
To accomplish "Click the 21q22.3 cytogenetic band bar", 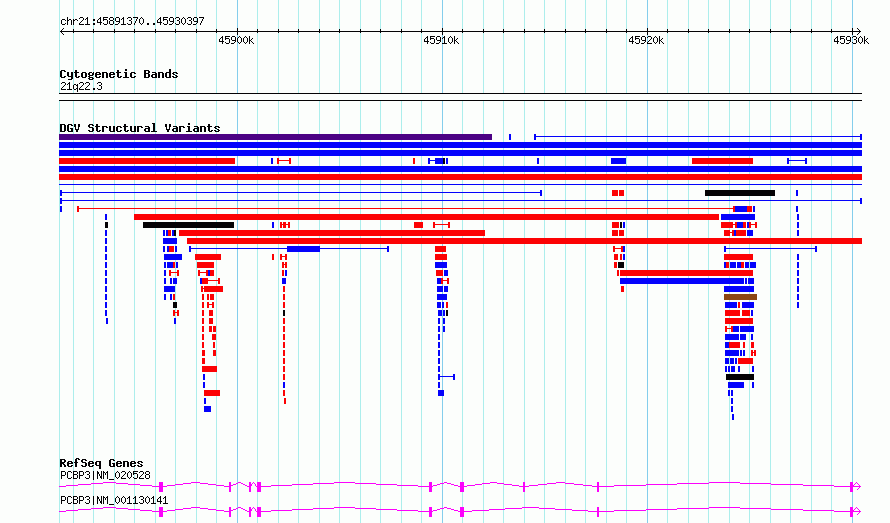I will click(460, 97).
